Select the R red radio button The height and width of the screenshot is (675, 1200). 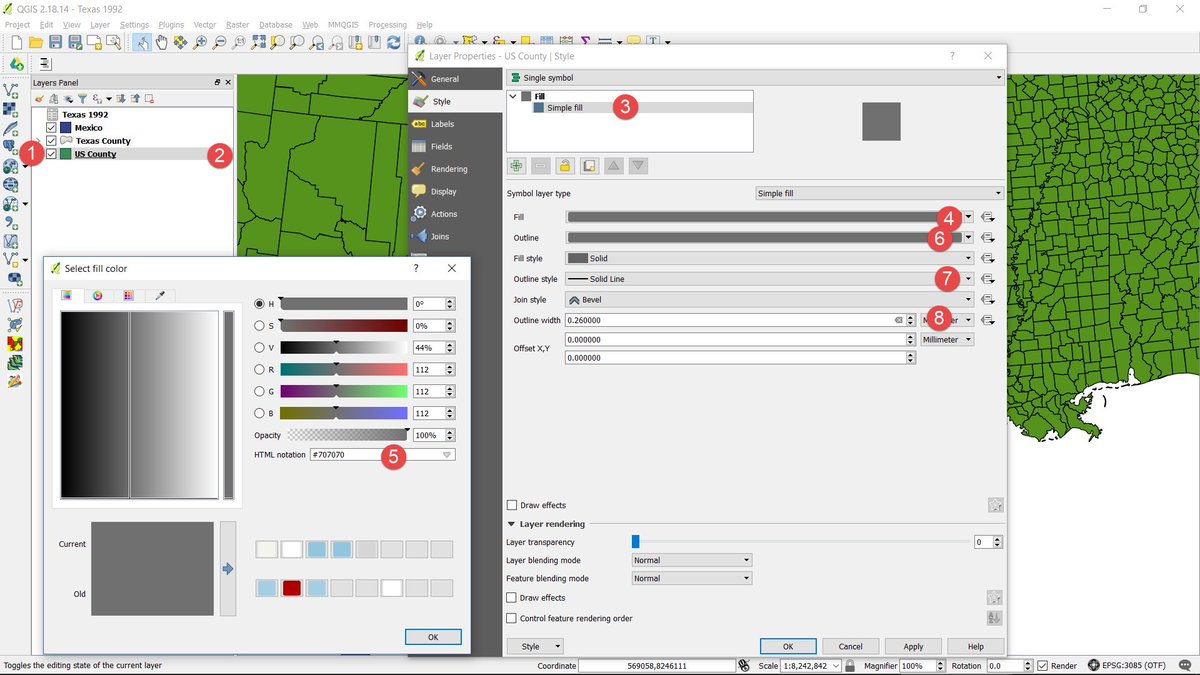coord(260,369)
